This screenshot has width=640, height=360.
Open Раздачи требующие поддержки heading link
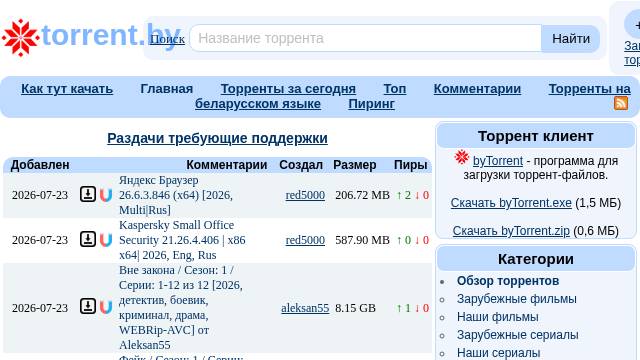point(217,138)
